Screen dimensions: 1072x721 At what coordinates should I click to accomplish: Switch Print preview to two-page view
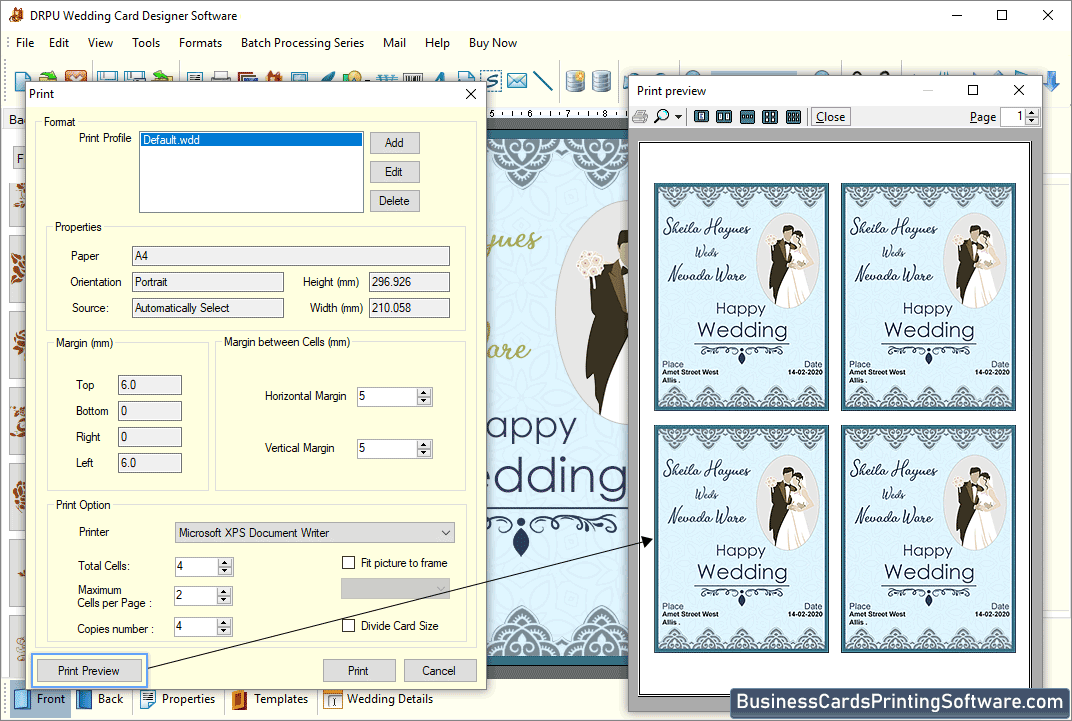tap(724, 117)
